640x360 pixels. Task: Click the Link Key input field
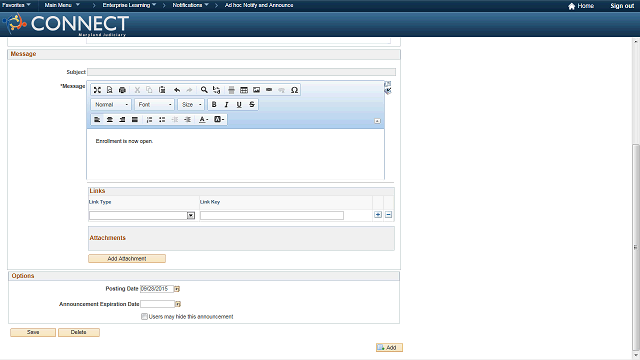pyautogui.click(x=272, y=216)
